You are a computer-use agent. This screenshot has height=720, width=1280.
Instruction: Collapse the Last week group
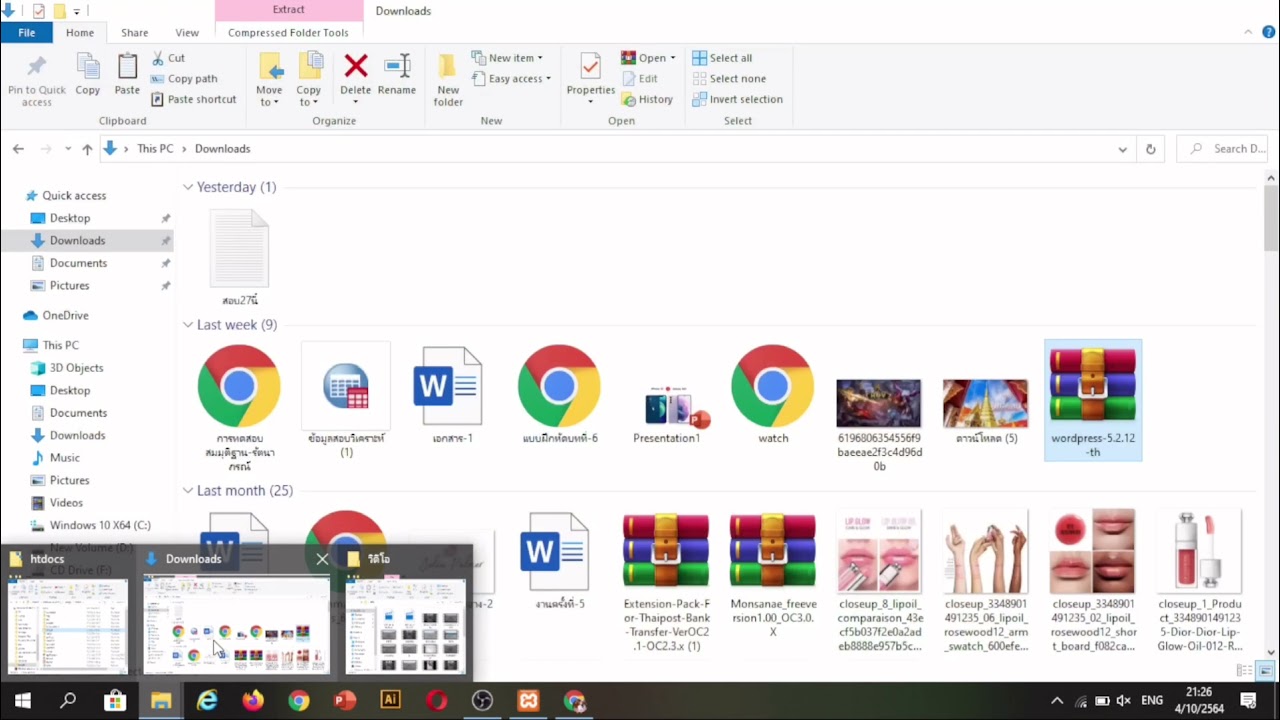(188, 325)
